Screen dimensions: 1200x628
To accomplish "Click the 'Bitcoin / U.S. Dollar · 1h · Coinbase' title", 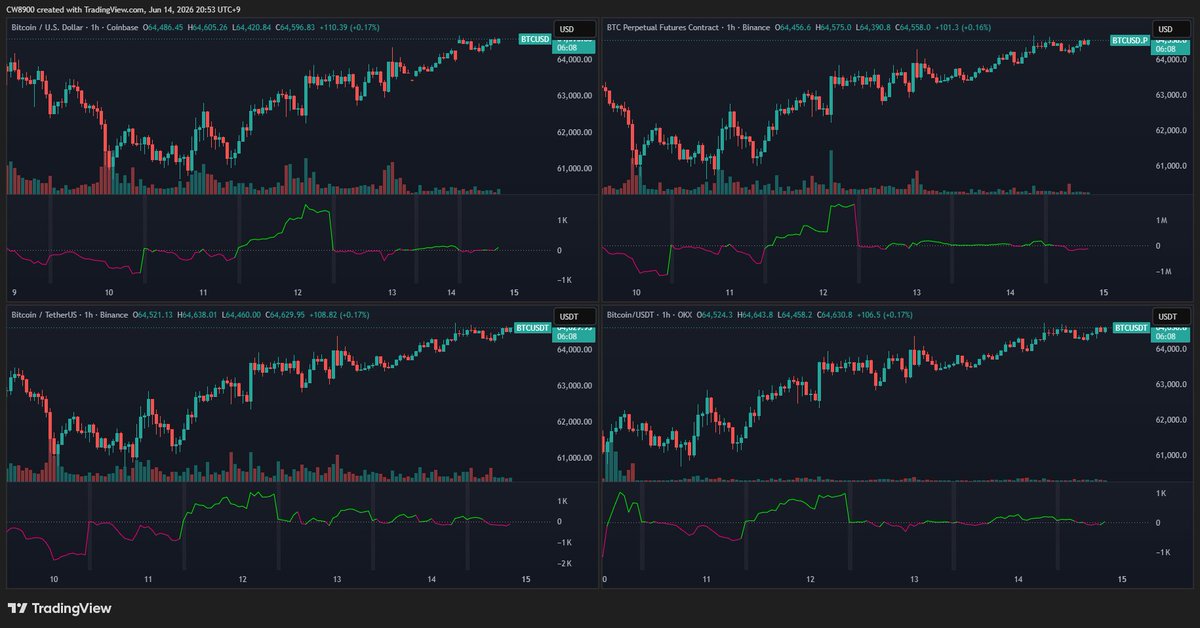I will (x=76, y=27).
